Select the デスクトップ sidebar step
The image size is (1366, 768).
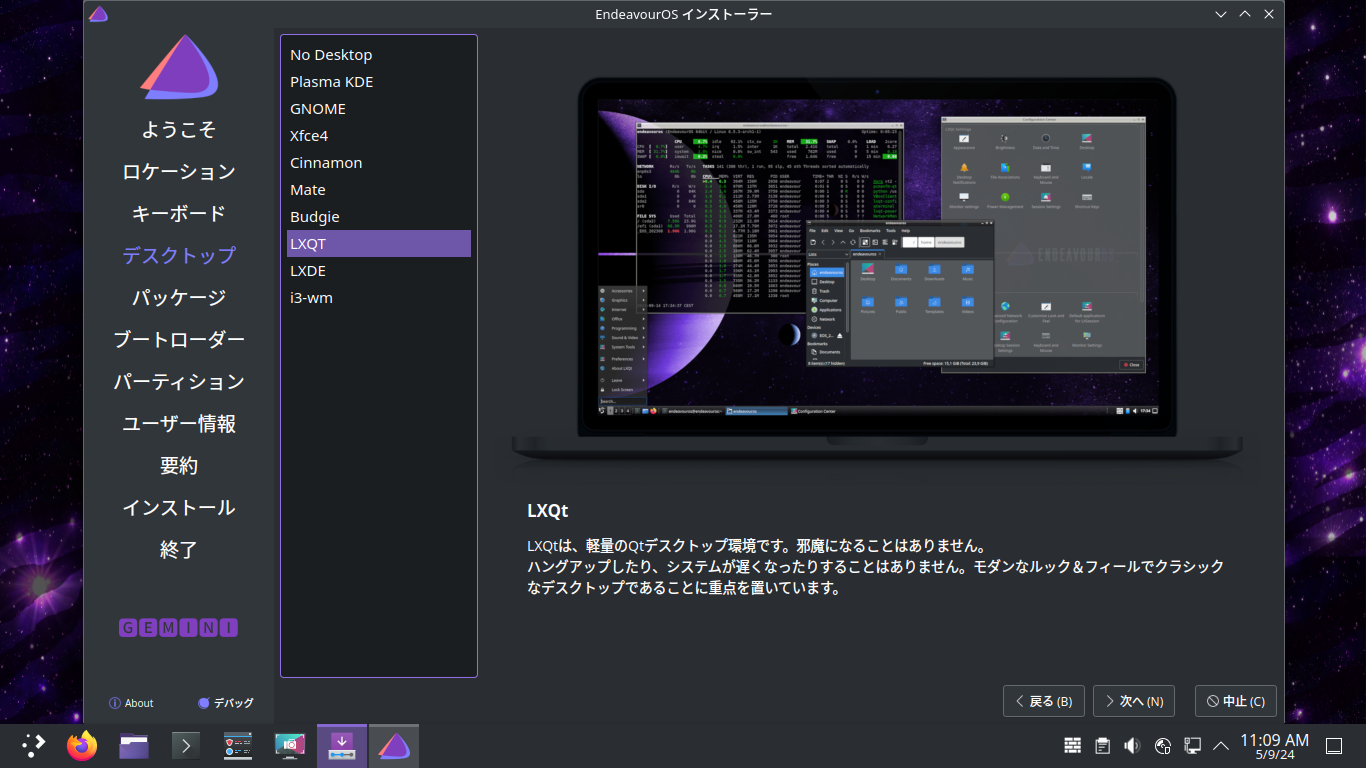(x=179, y=256)
